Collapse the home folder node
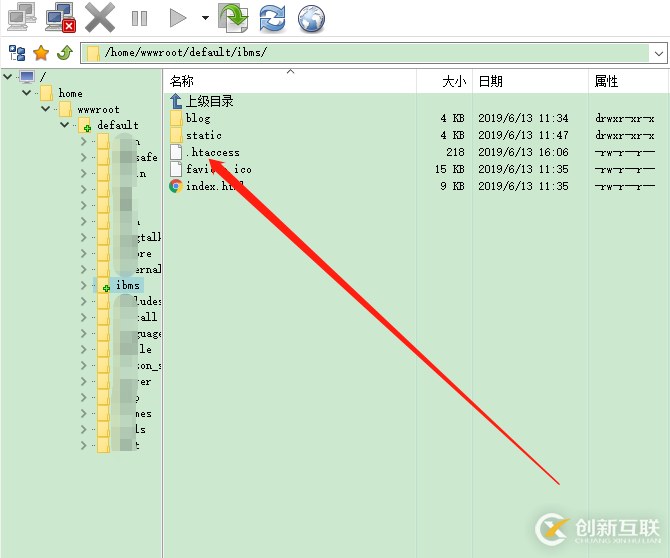The width and height of the screenshot is (670, 558). click(x=26, y=92)
